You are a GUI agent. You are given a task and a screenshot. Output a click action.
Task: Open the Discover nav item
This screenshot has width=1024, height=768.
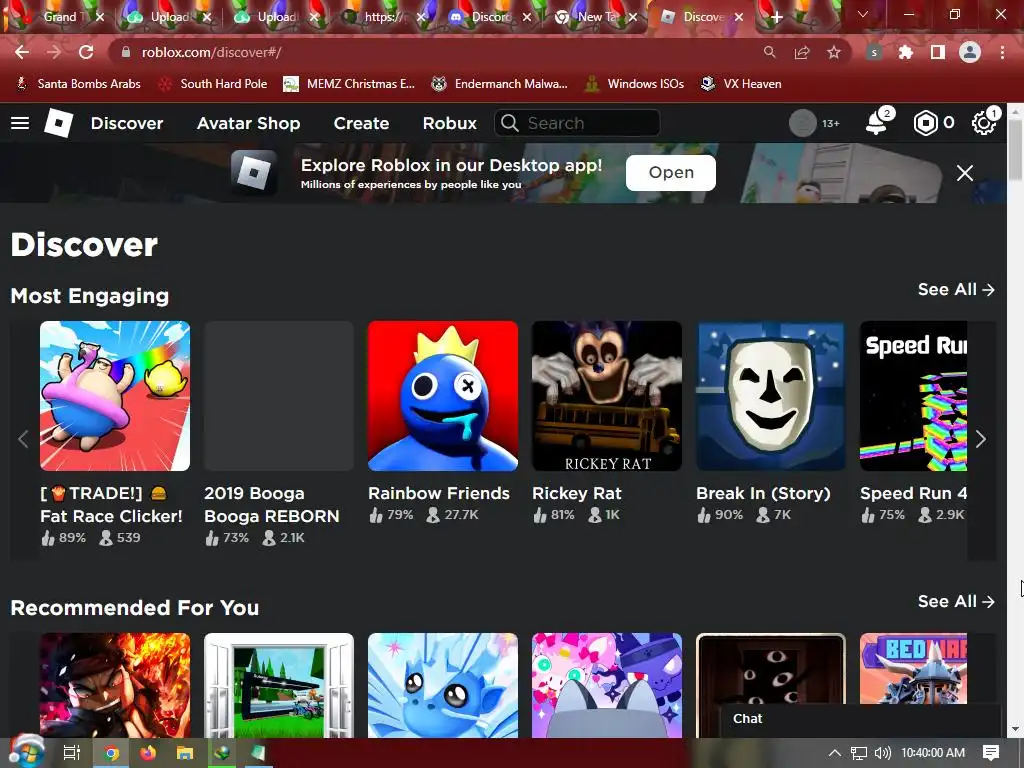(127, 123)
